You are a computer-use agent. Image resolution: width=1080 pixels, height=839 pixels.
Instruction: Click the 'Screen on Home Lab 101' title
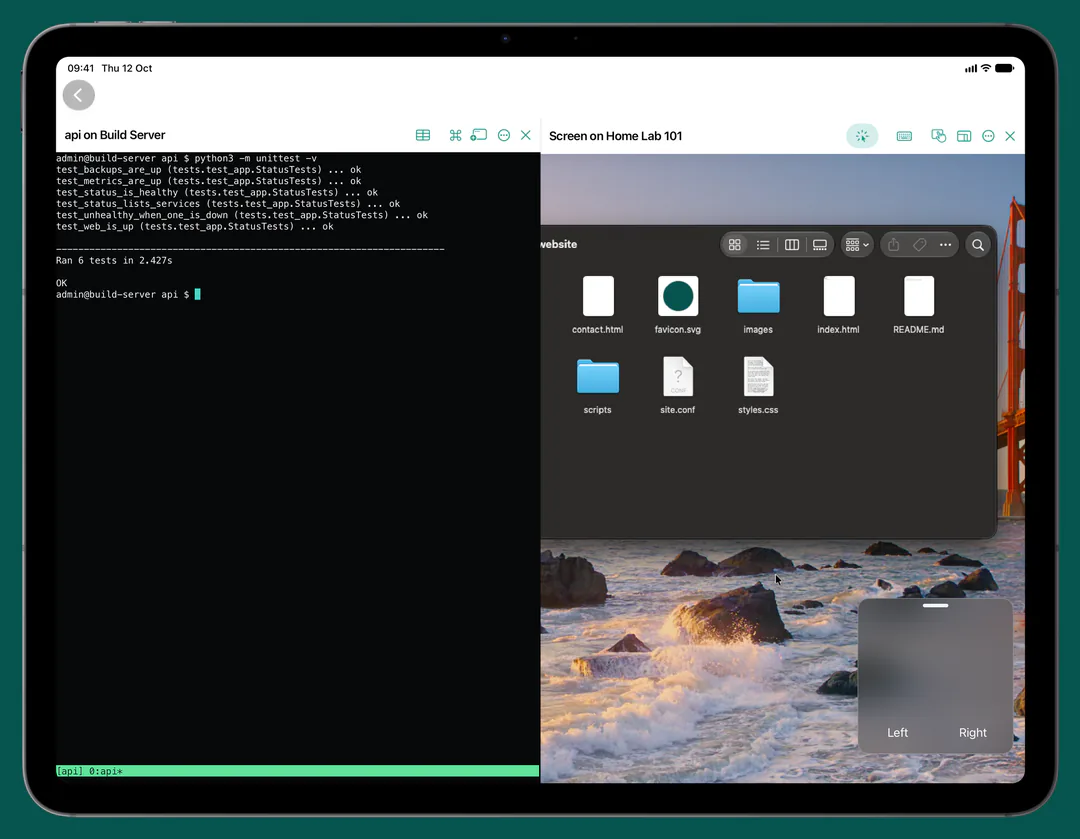tap(616, 136)
